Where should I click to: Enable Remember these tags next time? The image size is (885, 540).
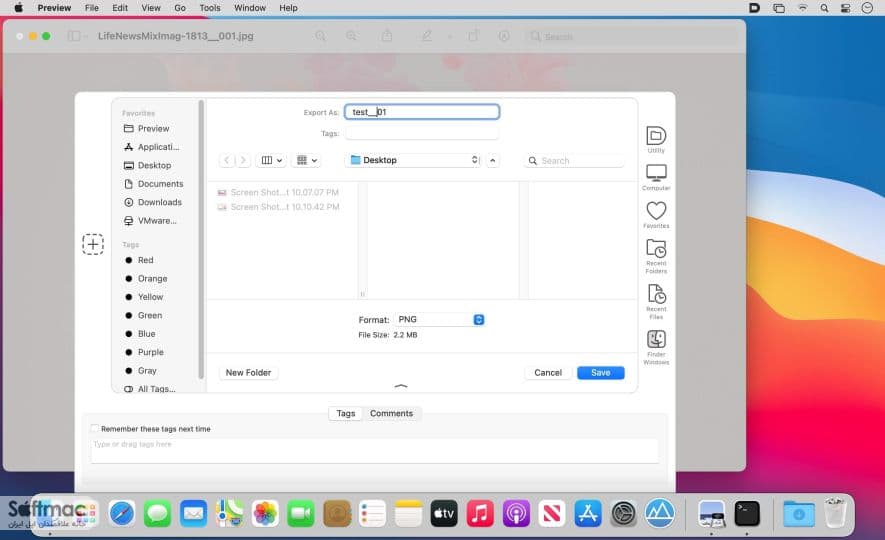click(x=95, y=429)
